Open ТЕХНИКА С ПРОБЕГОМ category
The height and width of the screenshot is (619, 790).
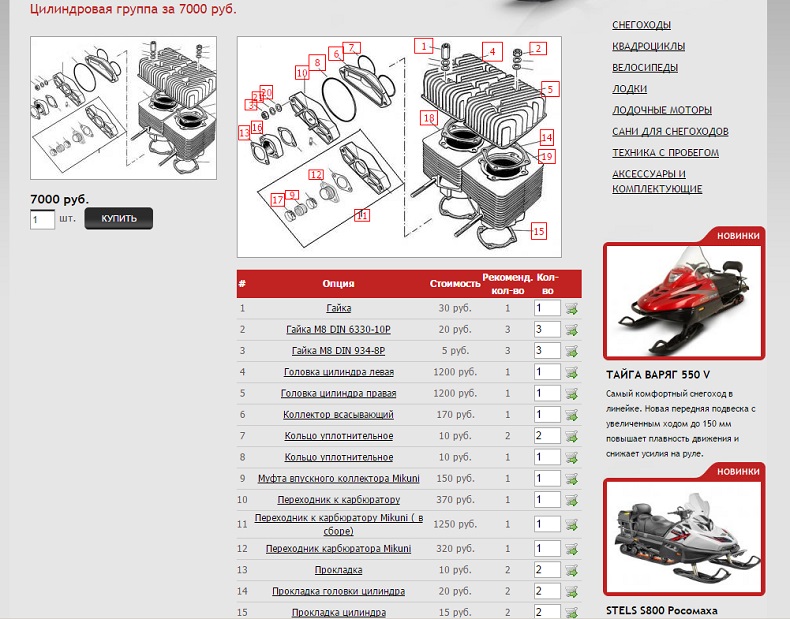click(x=666, y=153)
